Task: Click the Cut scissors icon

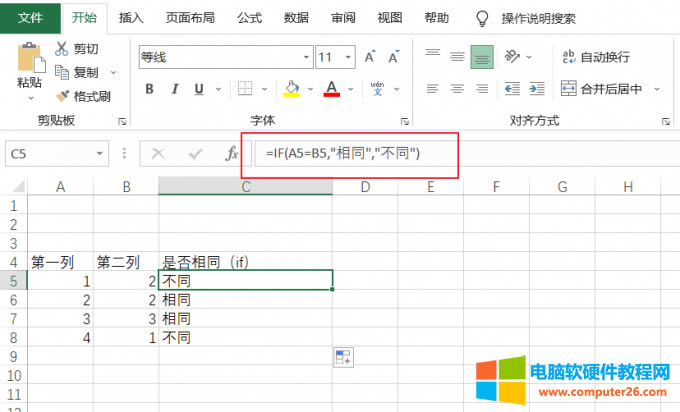Action: click(63, 49)
